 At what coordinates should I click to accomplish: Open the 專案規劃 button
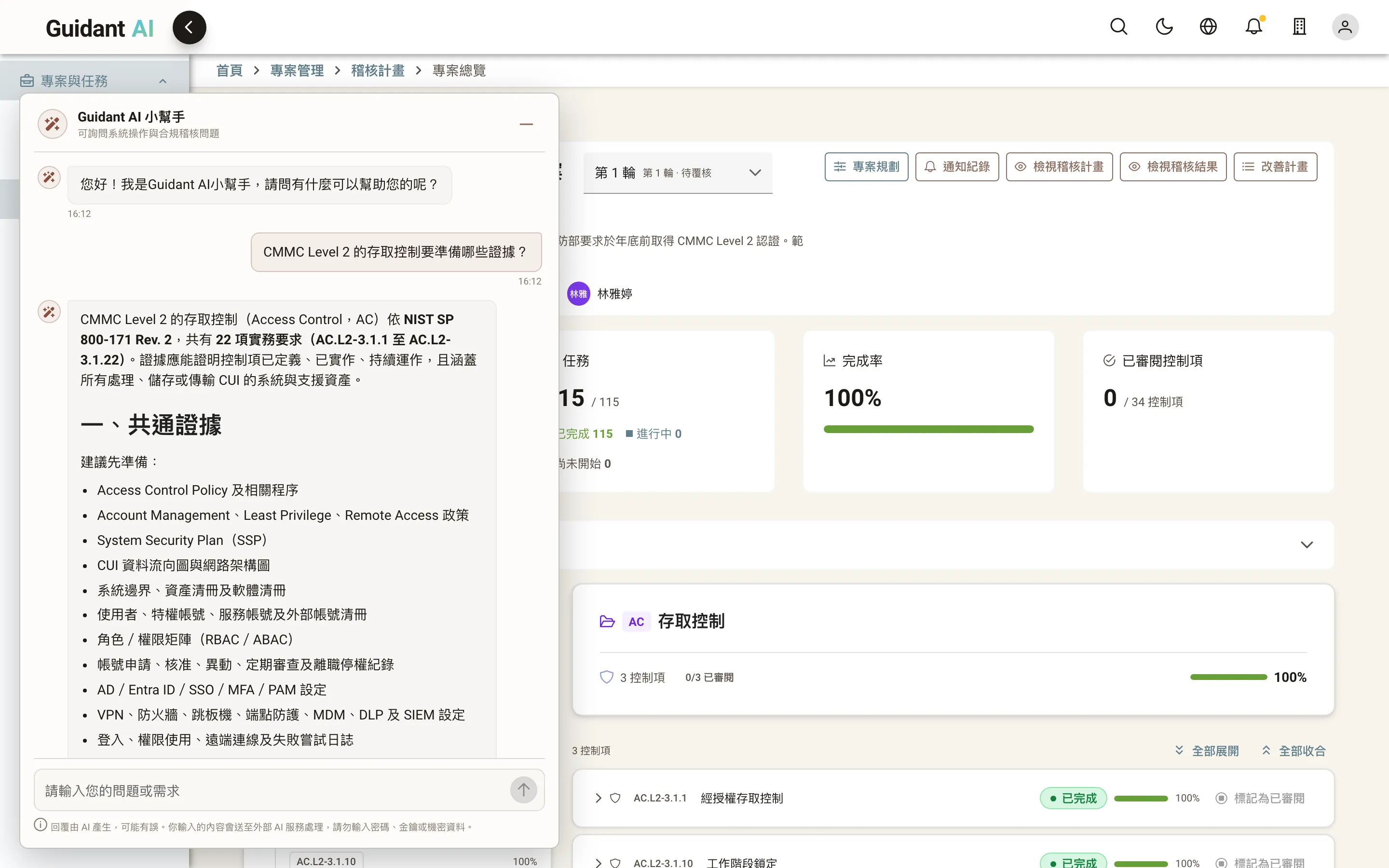[x=866, y=166]
